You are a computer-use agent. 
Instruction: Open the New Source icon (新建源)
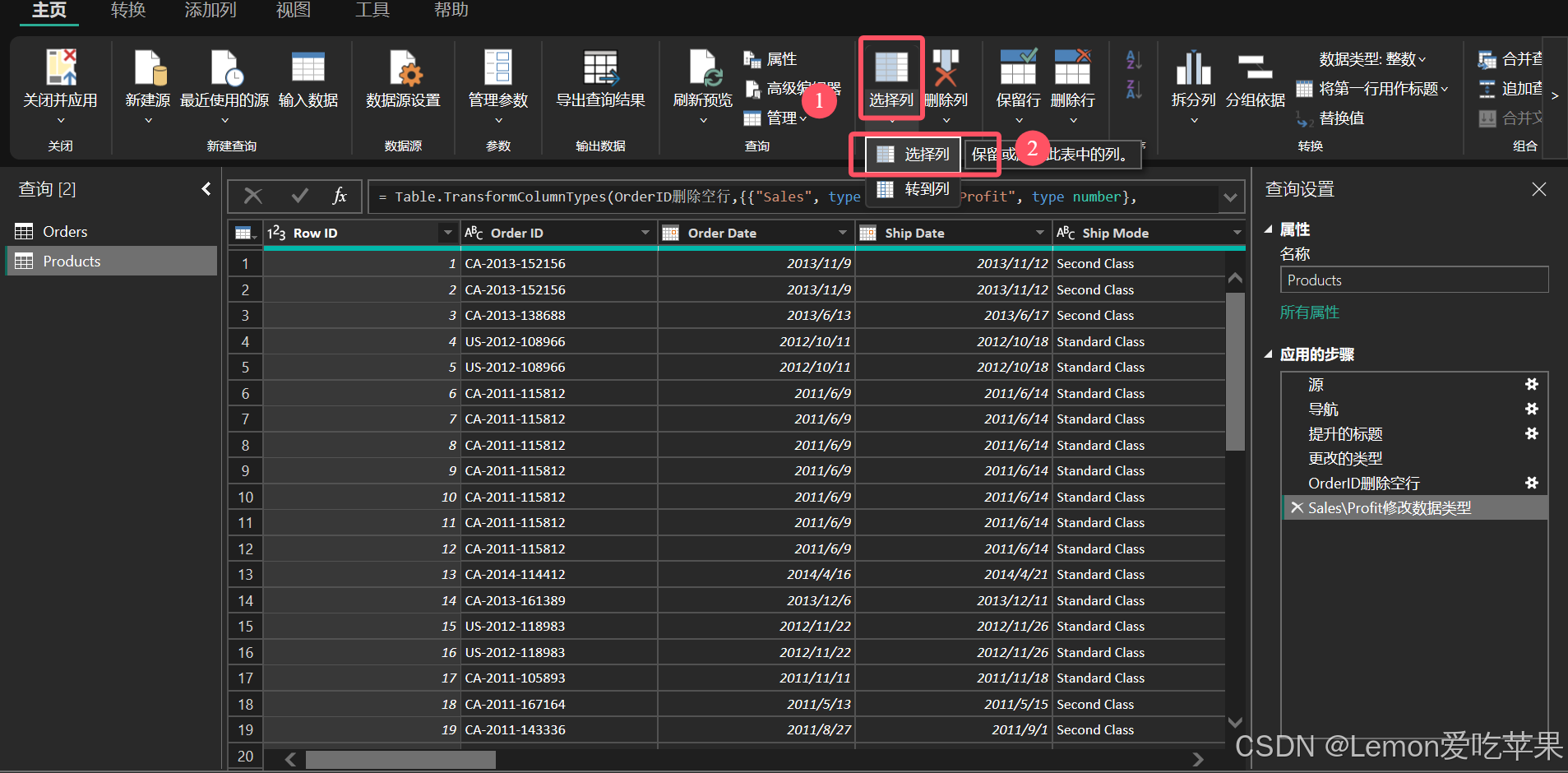click(x=149, y=67)
